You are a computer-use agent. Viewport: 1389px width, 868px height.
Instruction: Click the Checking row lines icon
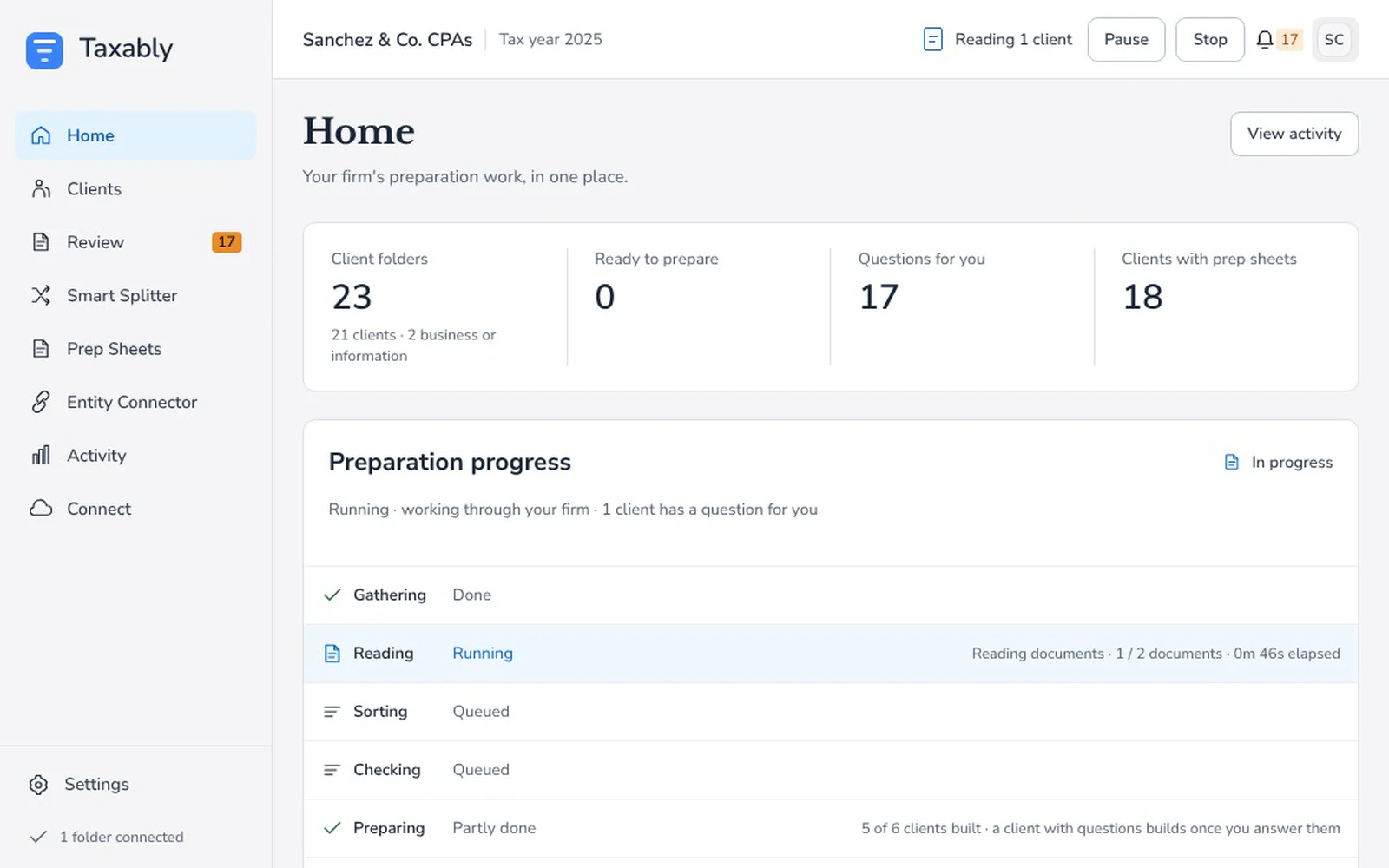tap(332, 770)
